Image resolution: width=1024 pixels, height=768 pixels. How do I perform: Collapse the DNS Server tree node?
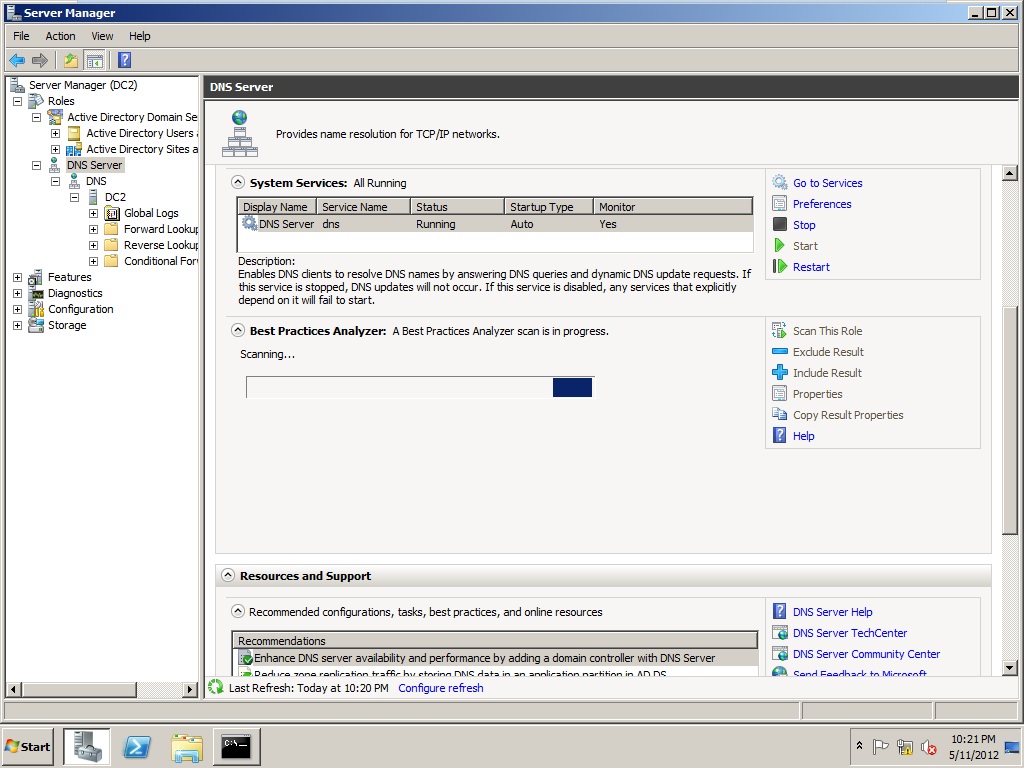(37, 165)
